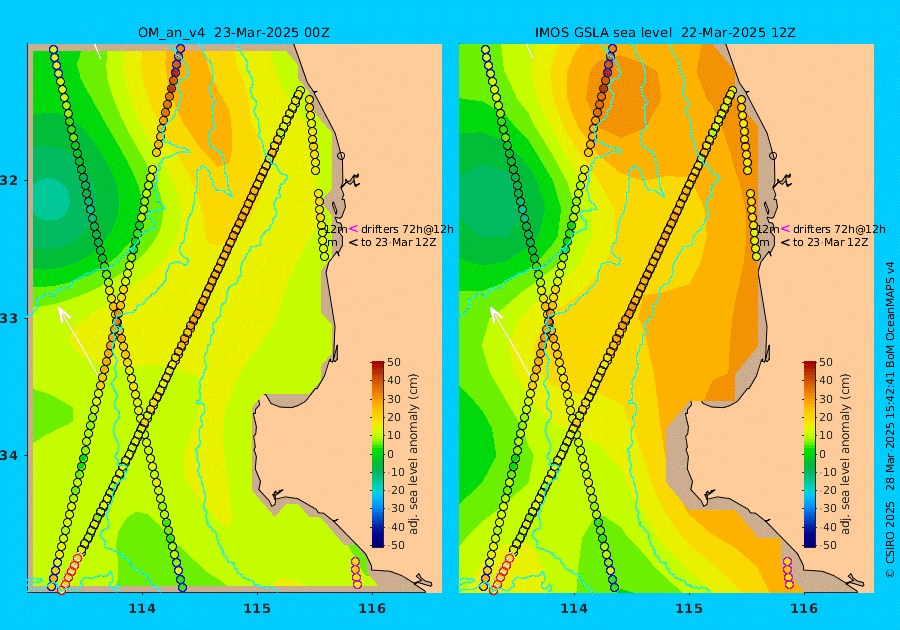This screenshot has width=900, height=630.
Task: Click the dark green low-anomaly eddy in the OM_an_v4 map
Action: 52,200
